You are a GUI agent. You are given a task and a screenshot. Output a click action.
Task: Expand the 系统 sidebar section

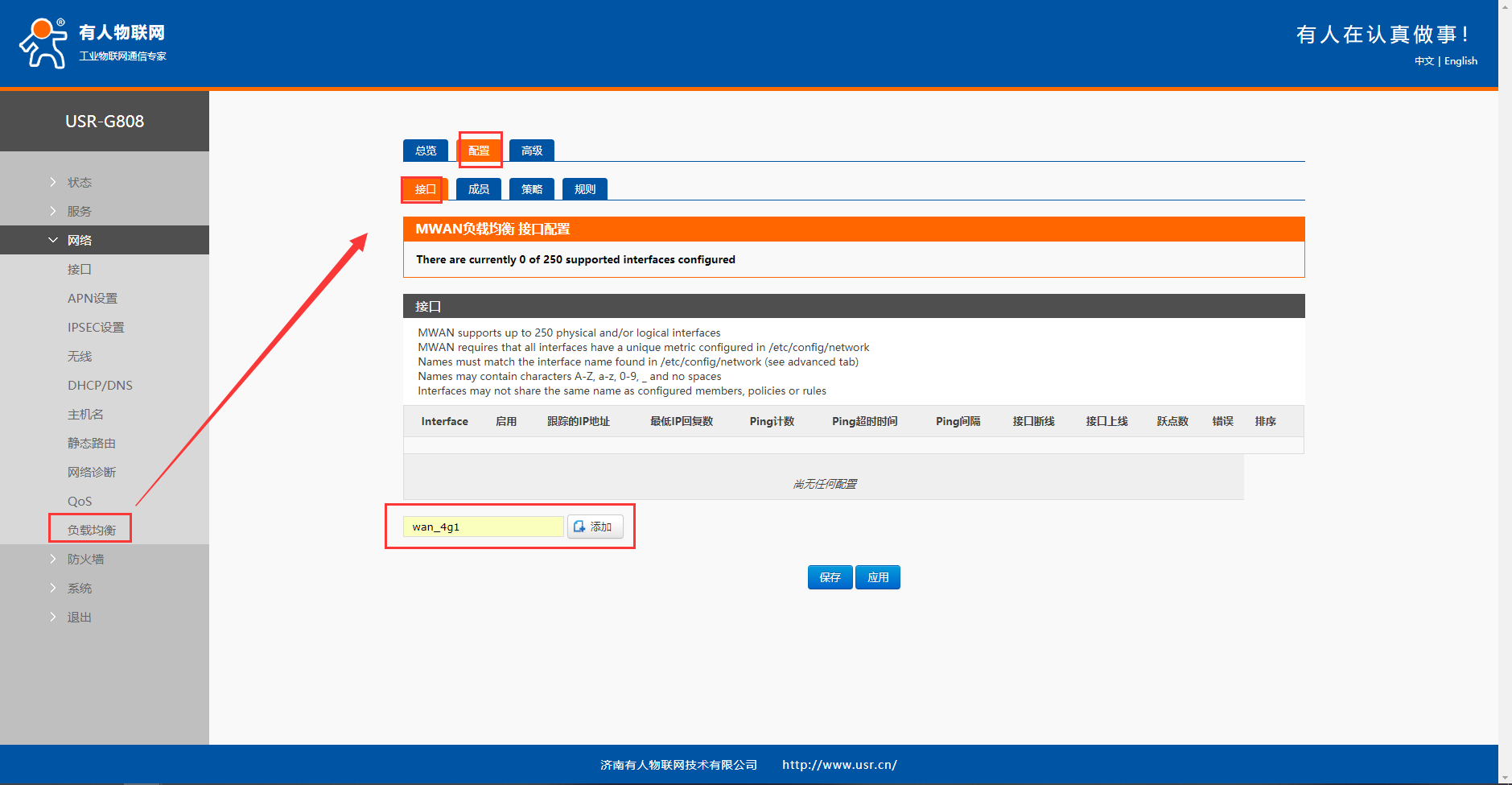pyautogui.click(x=79, y=589)
